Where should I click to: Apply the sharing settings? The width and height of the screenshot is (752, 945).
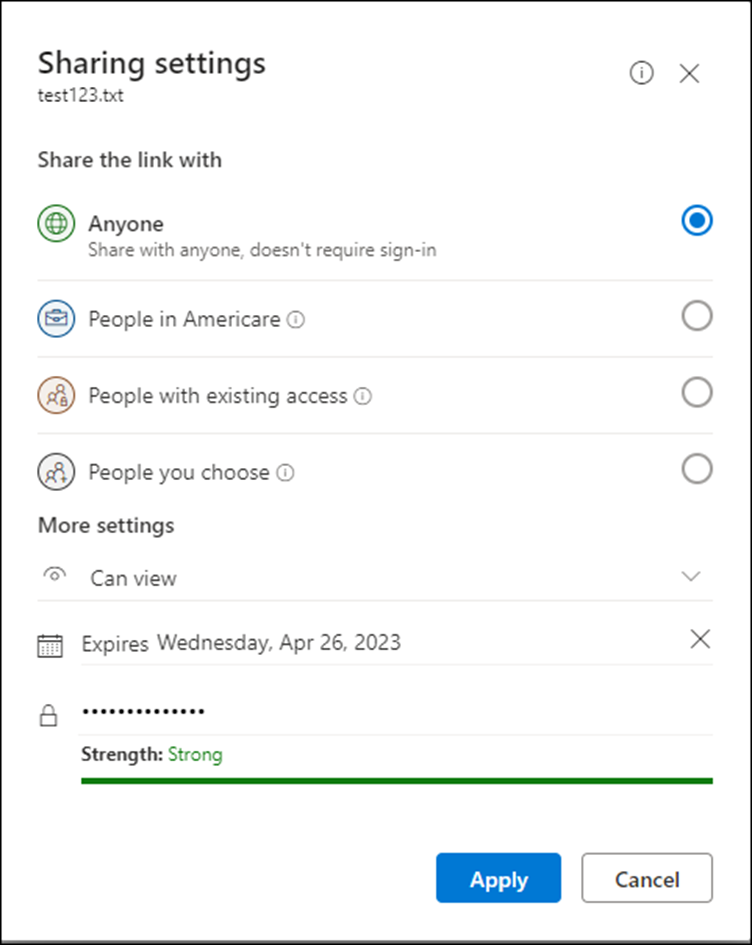pyautogui.click(x=498, y=879)
